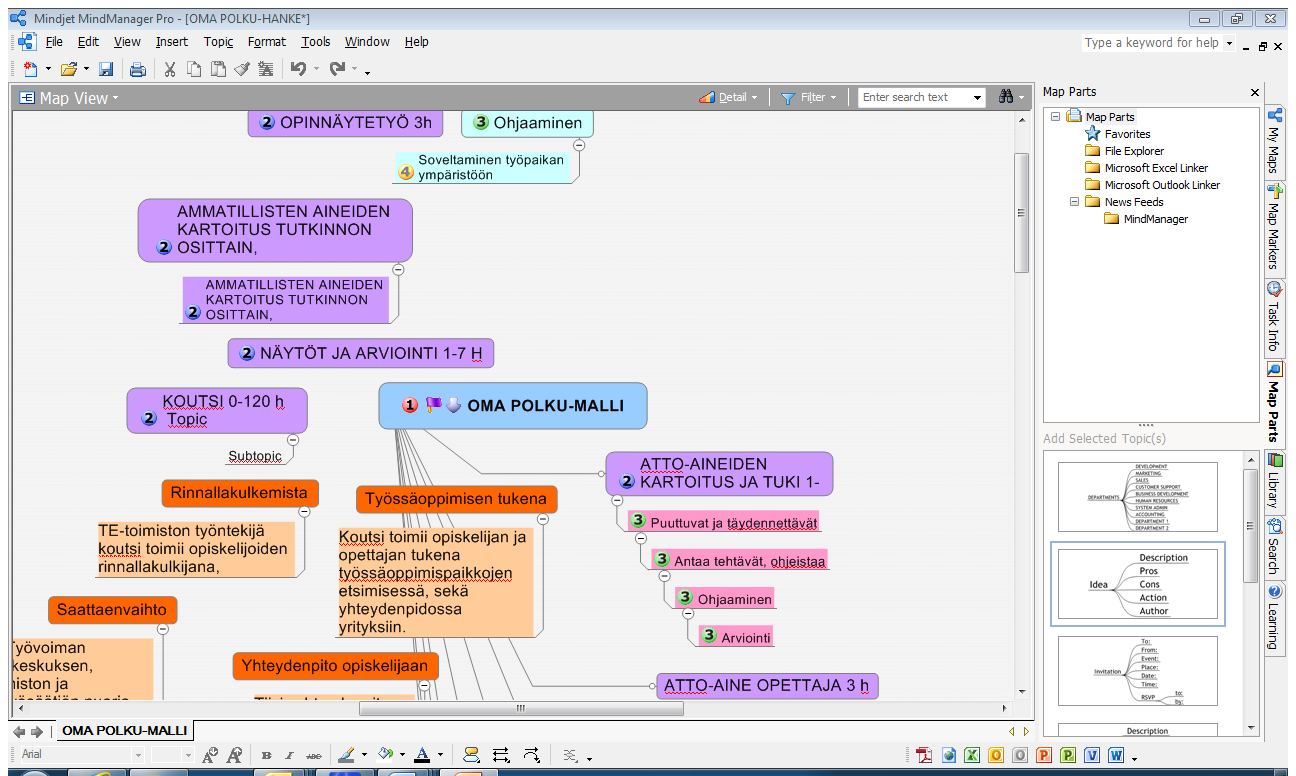This screenshot has width=1296, height=776.
Task: Select the Microsoft Excel Linker folder
Action: click(x=1156, y=168)
